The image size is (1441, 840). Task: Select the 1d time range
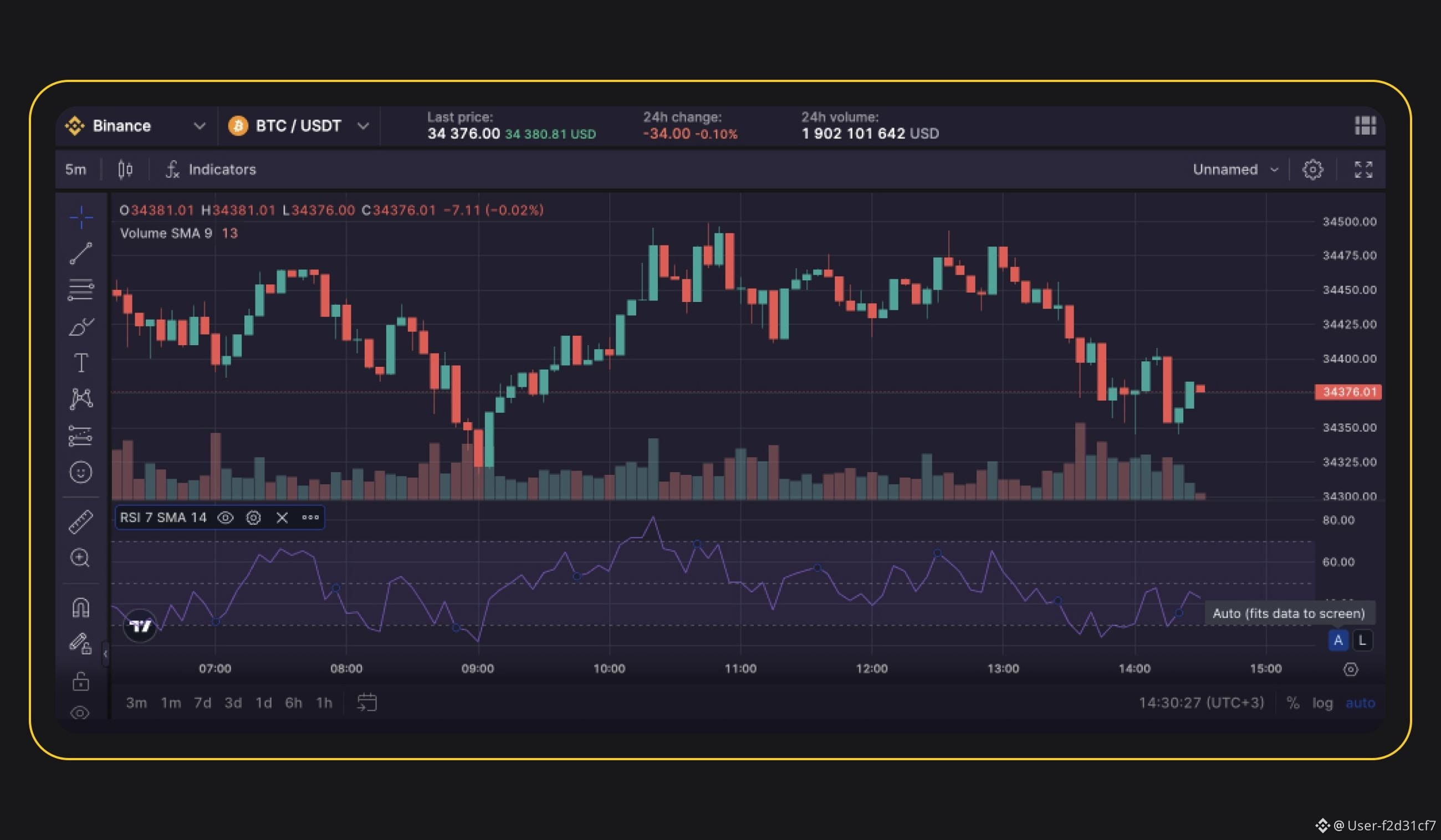[263, 703]
